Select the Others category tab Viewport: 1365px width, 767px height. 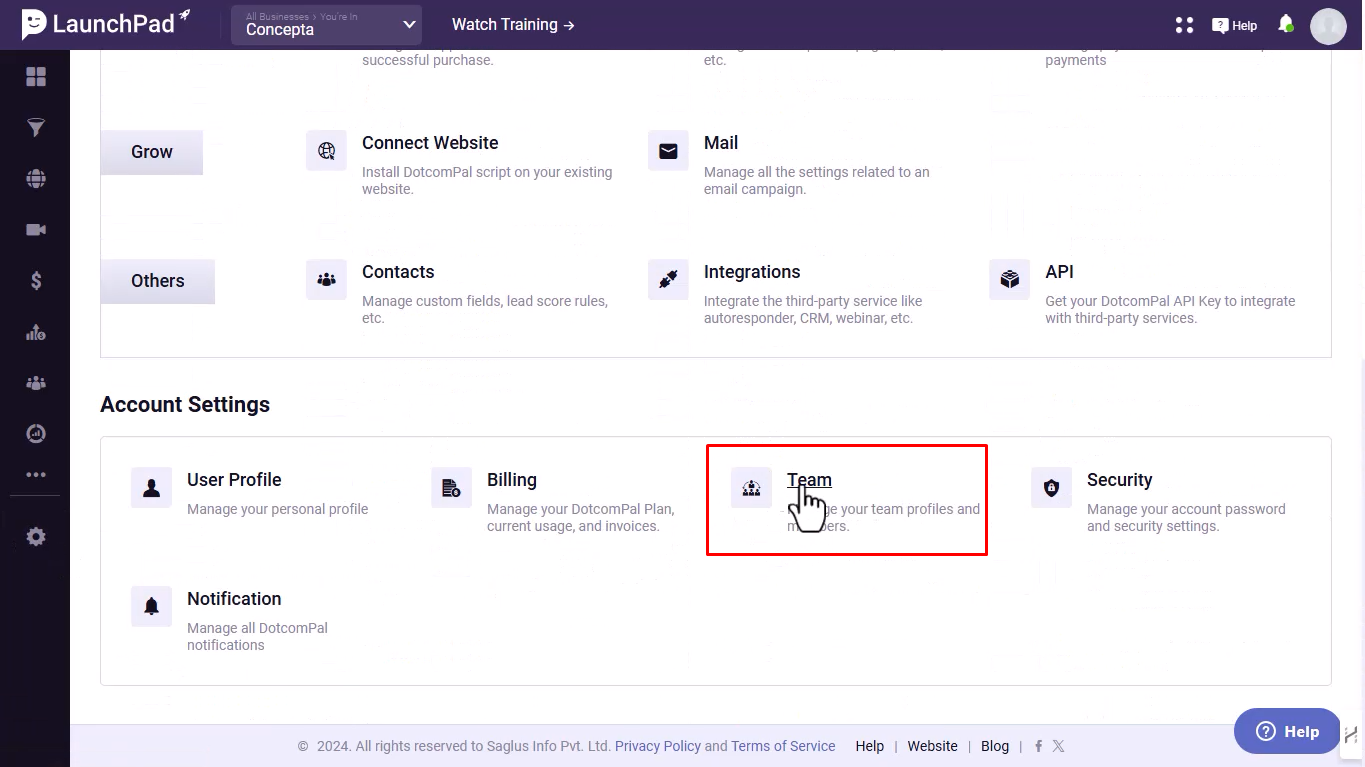pos(158,281)
